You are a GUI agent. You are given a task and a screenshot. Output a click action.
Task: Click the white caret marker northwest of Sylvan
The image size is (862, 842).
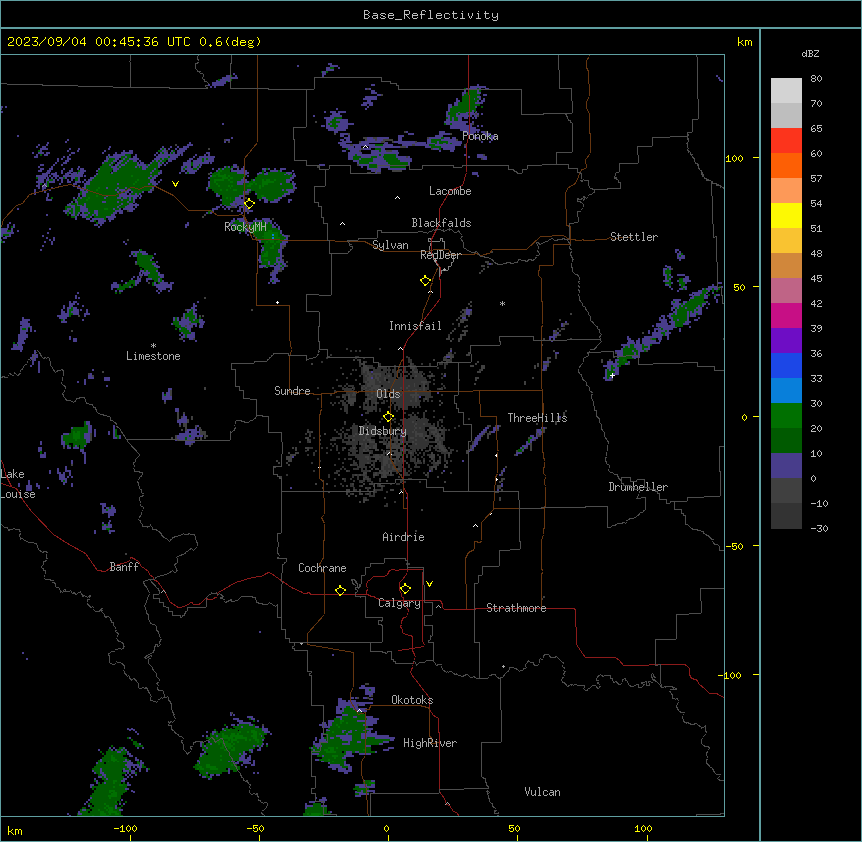point(342,224)
